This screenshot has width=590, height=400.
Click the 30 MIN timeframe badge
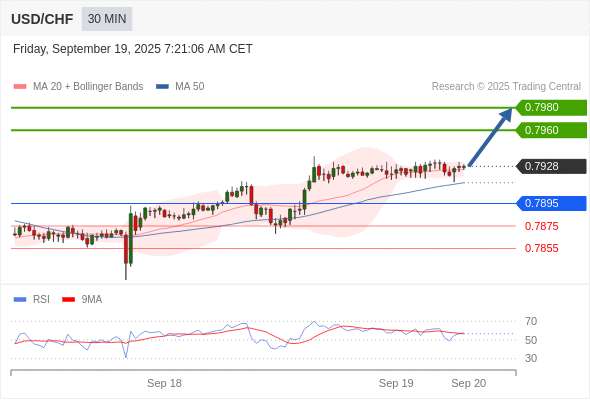(x=107, y=19)
